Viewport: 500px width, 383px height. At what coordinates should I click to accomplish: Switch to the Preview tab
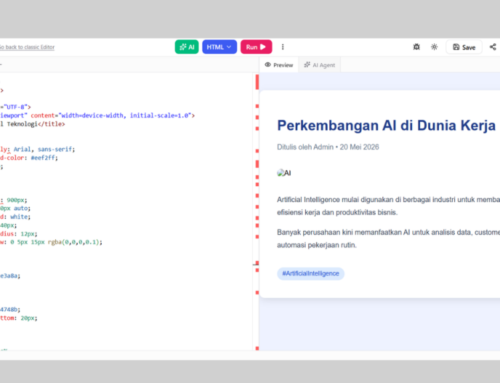point(279,65)
